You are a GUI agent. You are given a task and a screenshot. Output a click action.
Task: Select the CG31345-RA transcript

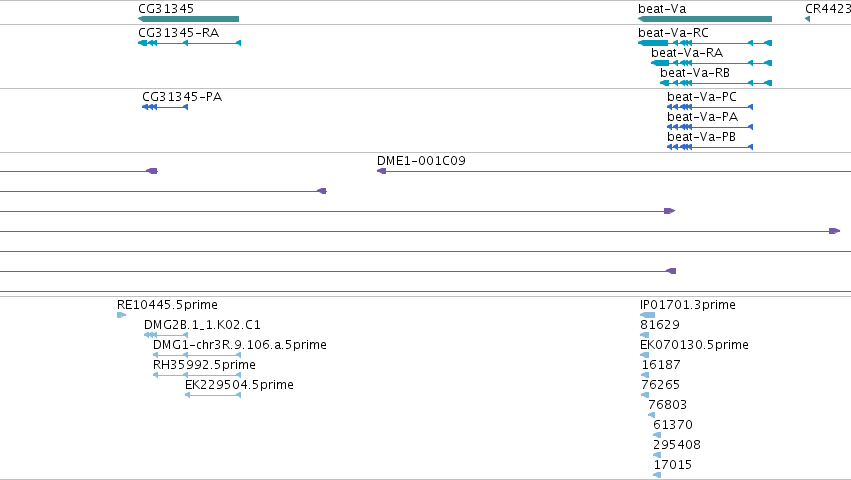click(x=189, y=43)
